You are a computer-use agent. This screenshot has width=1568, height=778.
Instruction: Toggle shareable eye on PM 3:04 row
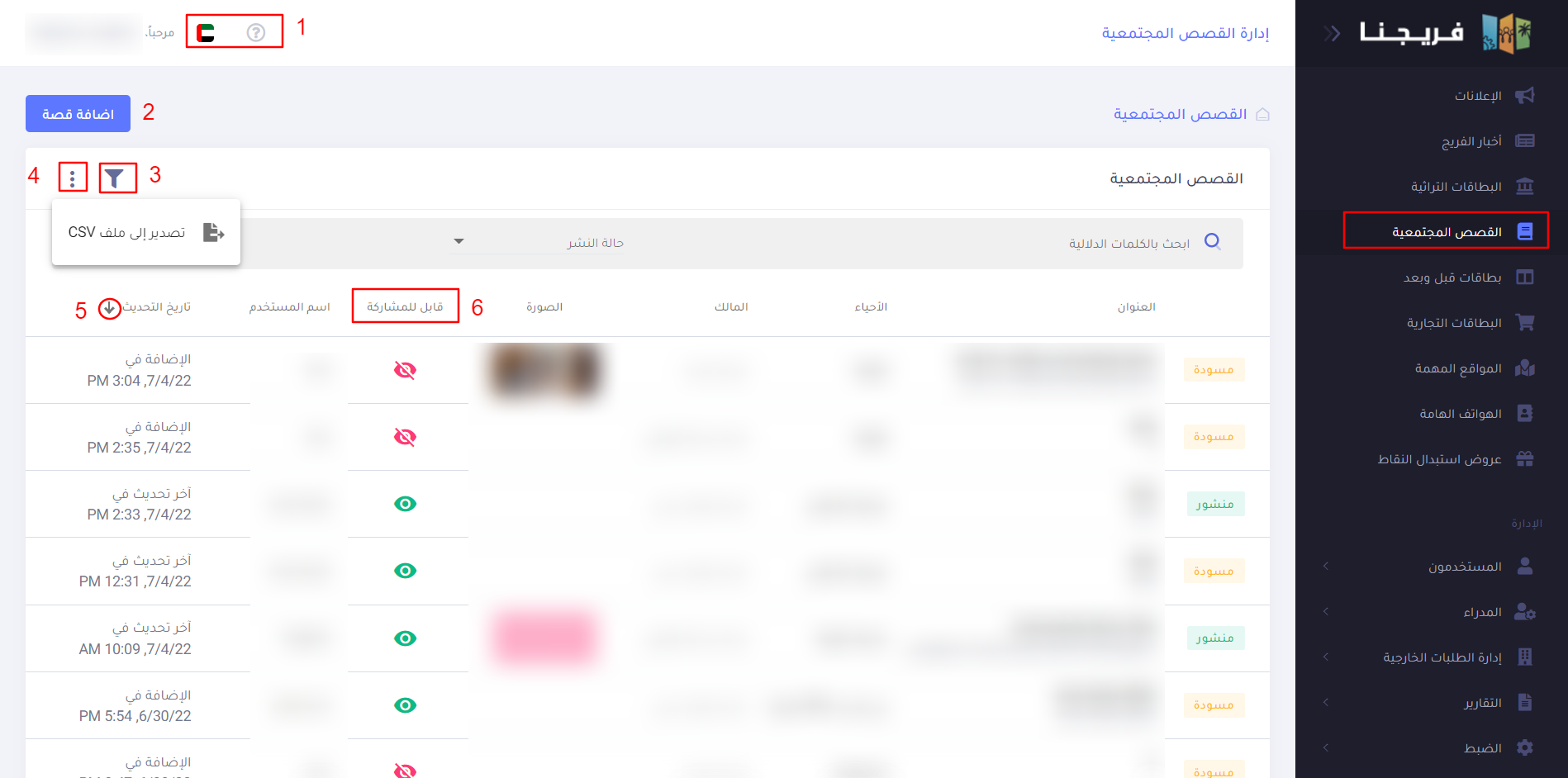click(x=405, y=370)
